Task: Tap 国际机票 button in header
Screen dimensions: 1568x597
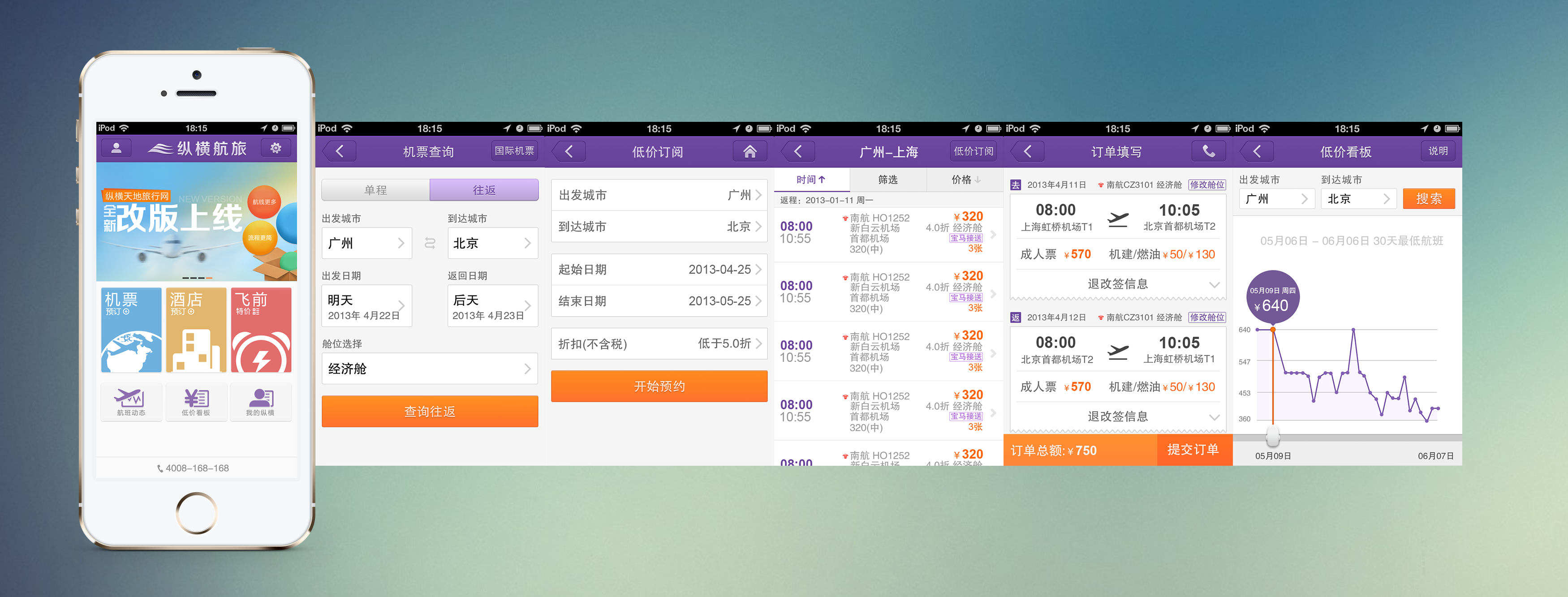Action: pyautogui.click(x=514, y=150)
